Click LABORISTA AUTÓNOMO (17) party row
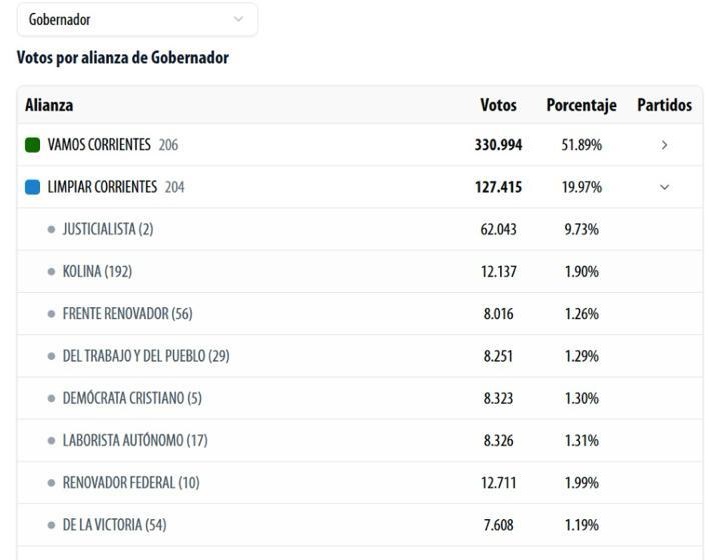 point(135,440)
